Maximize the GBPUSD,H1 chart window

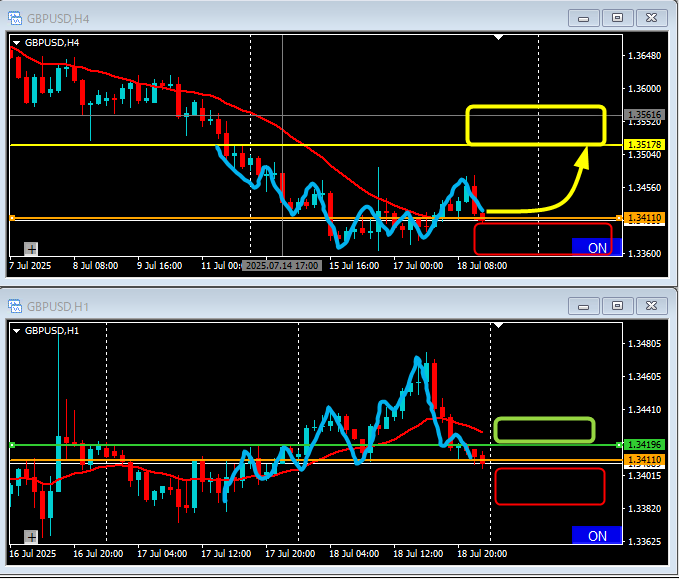click(617, 306)
